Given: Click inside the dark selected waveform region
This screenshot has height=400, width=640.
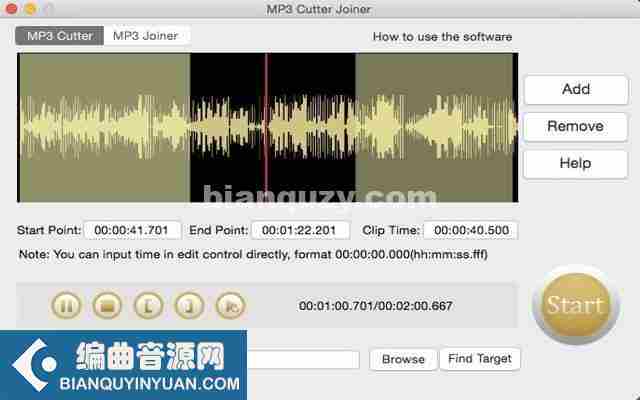Looking at the screenshot, I should pos(273,127).
